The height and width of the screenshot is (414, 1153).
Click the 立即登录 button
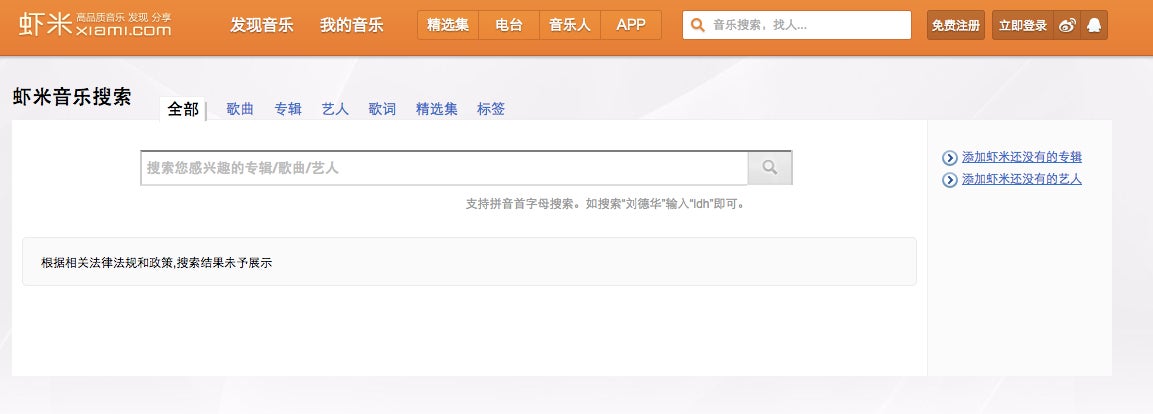[1023, 25]
